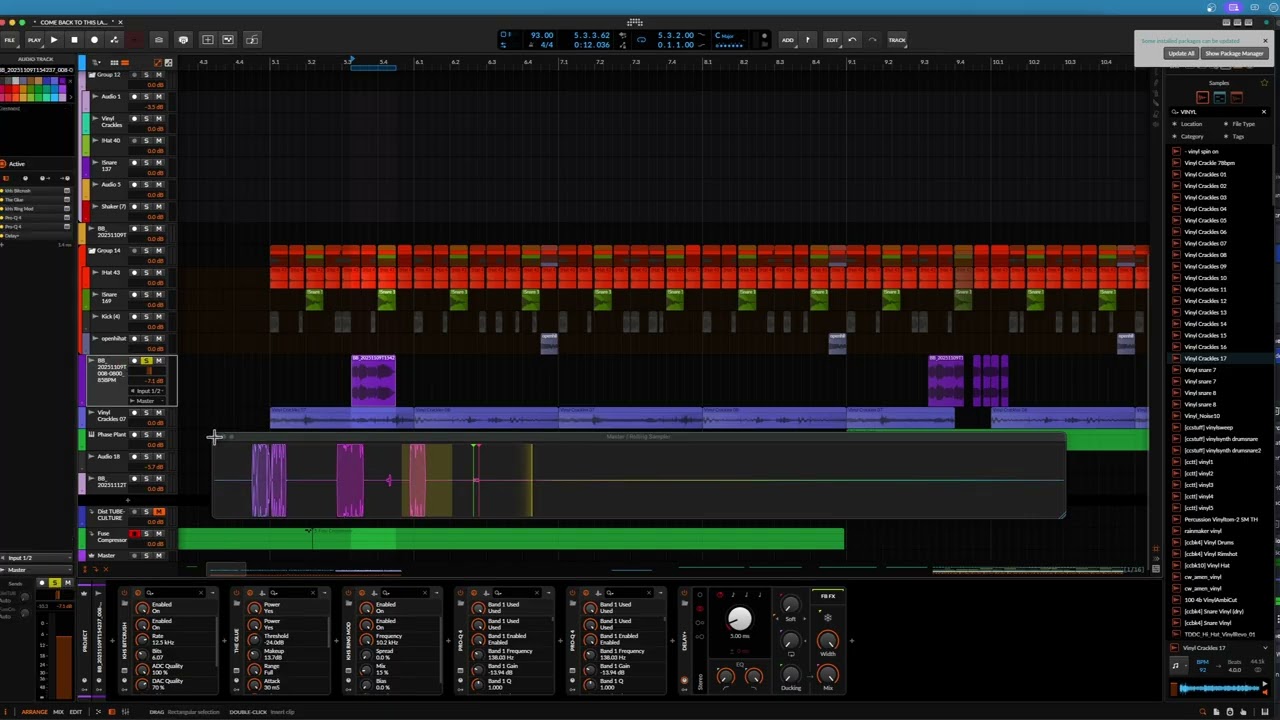
Task: Click the round transport record button
Action: (x=94, y=40)
